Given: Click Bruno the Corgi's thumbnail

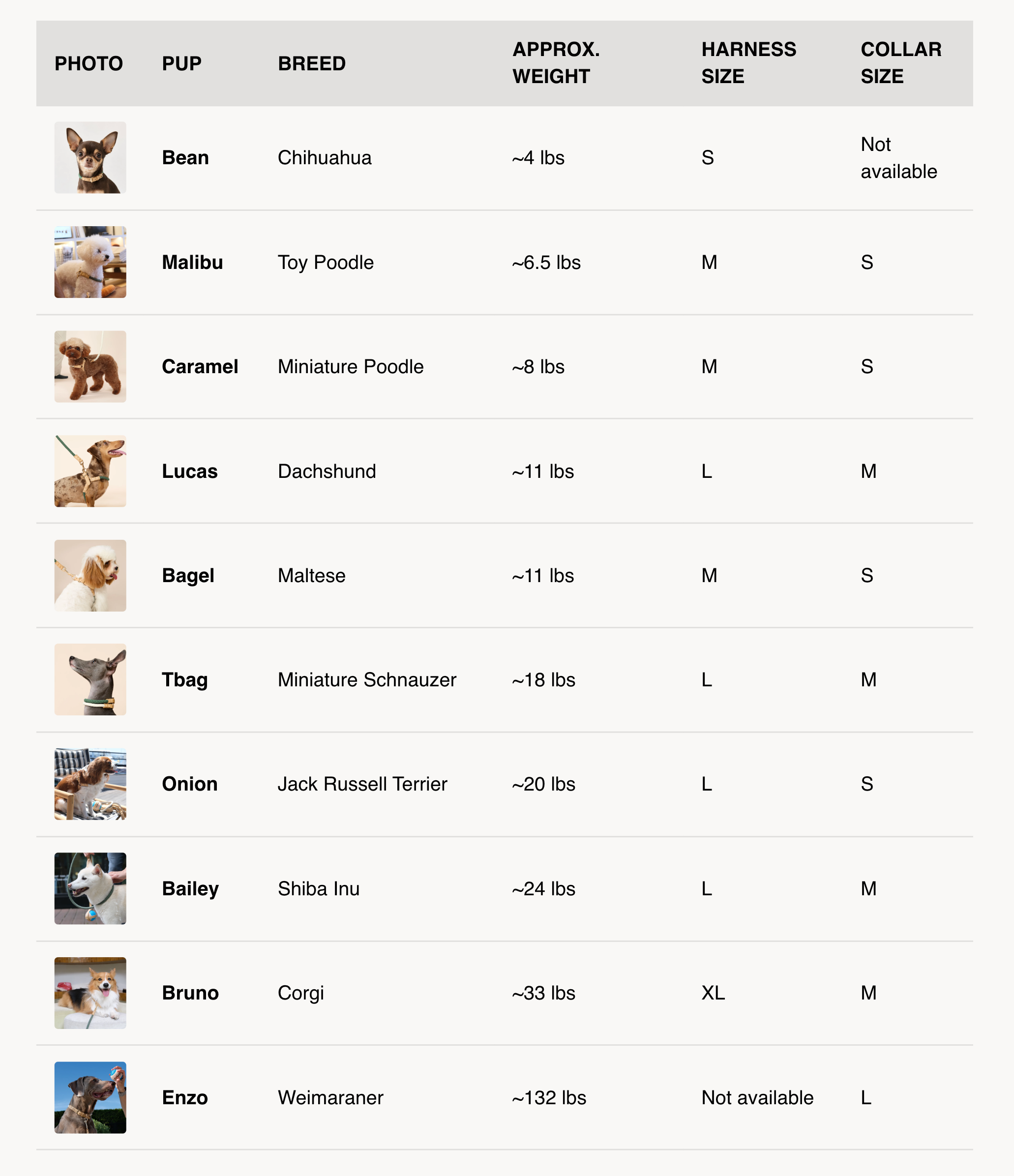Looking at the screenshot, I should [90, 993].
